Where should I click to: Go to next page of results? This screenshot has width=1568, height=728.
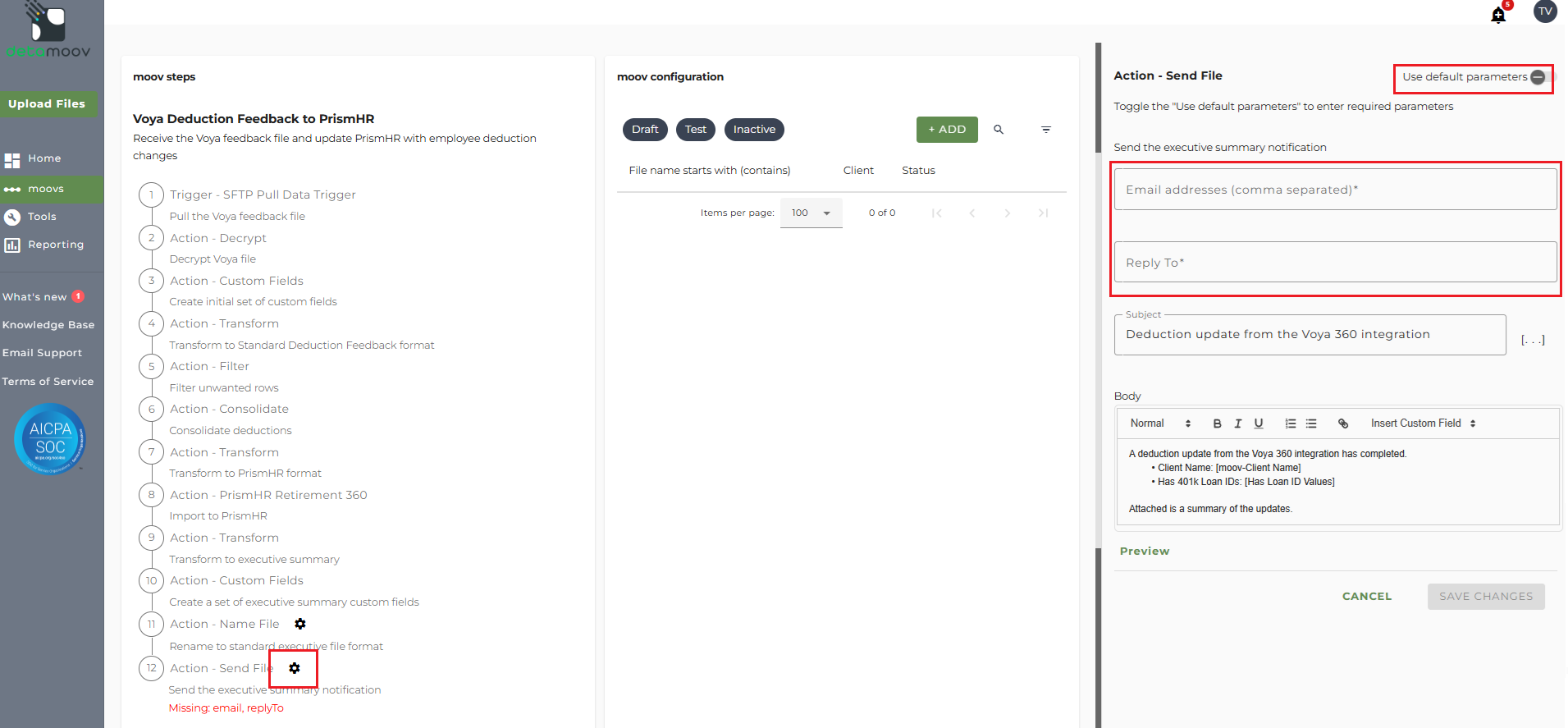[1008, 213]
